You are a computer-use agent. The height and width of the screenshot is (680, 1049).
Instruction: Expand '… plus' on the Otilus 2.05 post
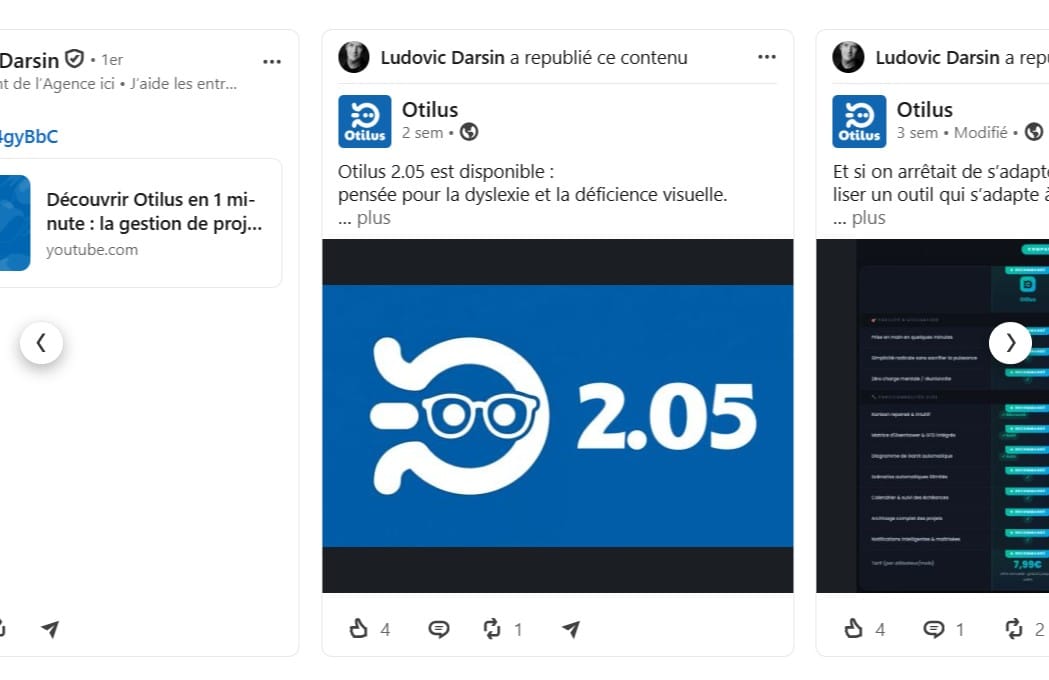coord(364,218)
